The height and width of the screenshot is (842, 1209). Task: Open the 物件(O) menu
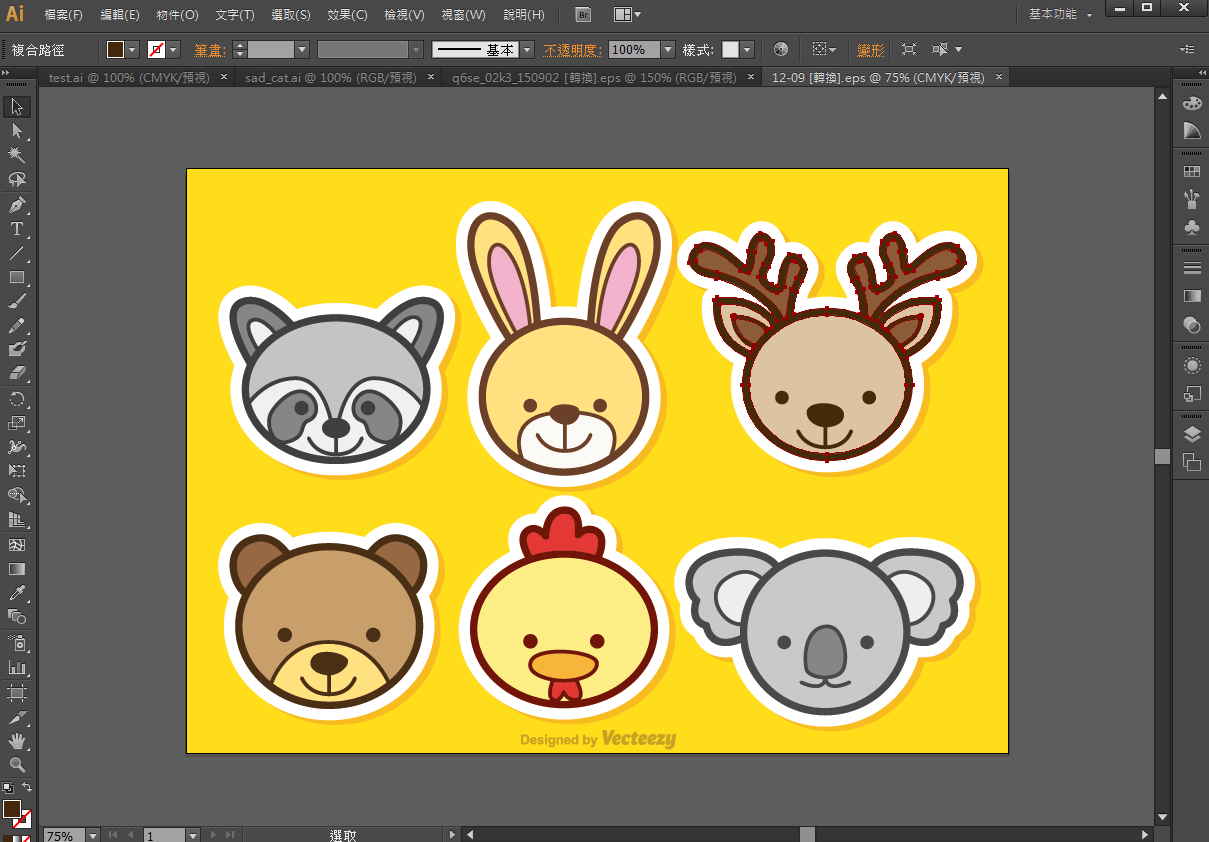click(x=177, y=15)
